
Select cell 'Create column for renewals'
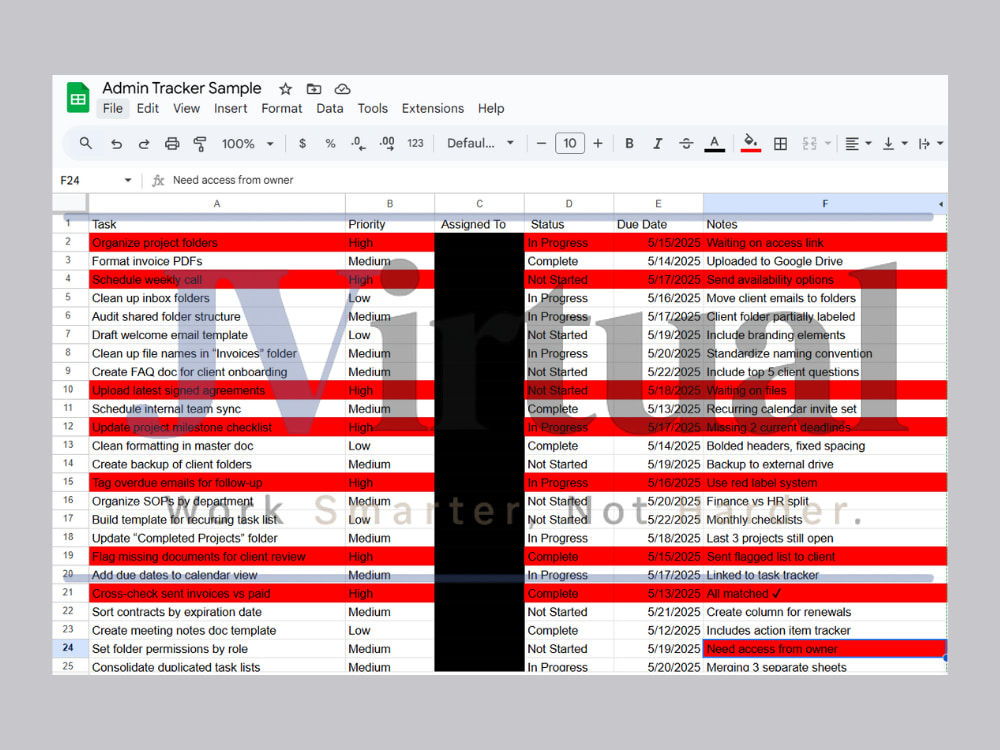(825, 612)
